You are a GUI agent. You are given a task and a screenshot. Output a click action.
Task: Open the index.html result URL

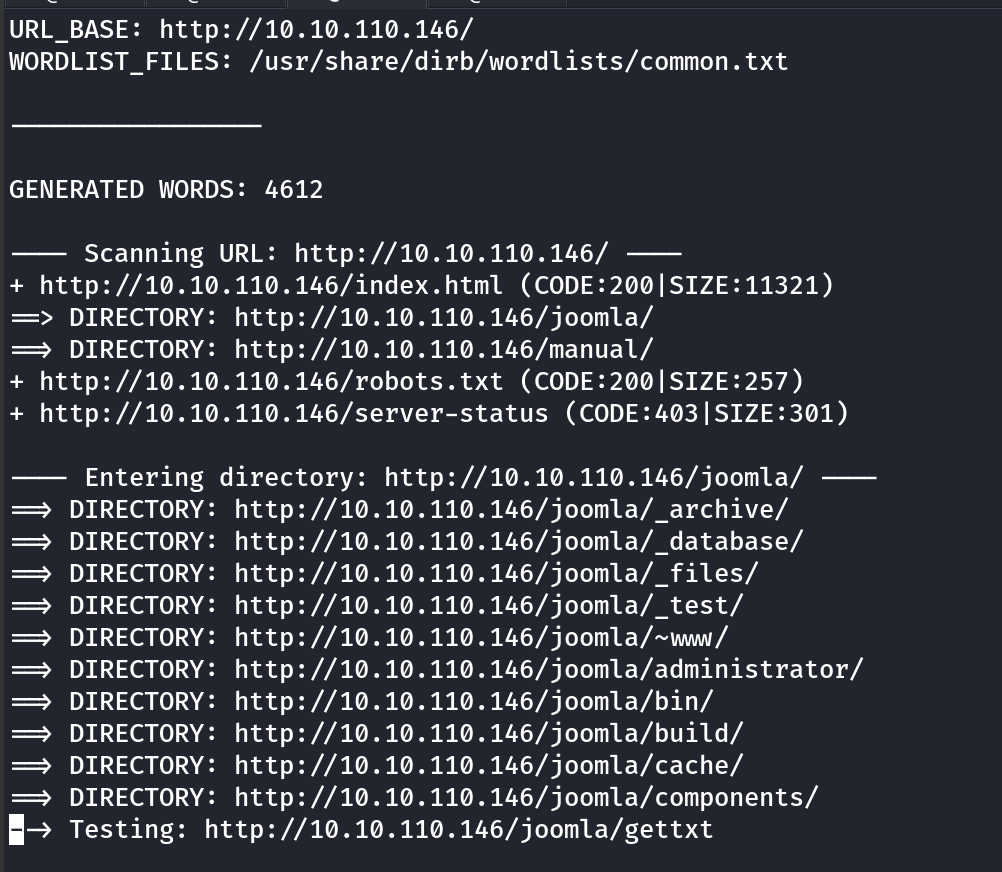point(271,285)
